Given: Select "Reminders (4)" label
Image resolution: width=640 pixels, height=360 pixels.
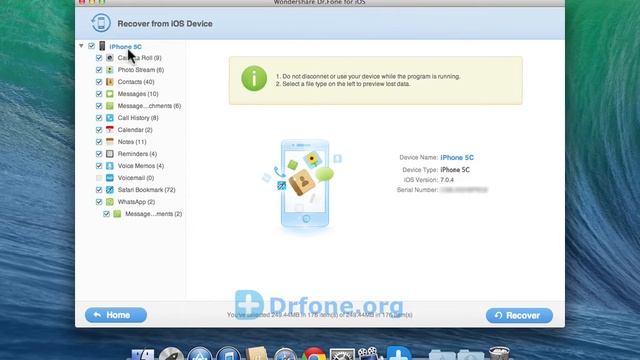Looking at the screenshot, I should [x=137, y=154].
